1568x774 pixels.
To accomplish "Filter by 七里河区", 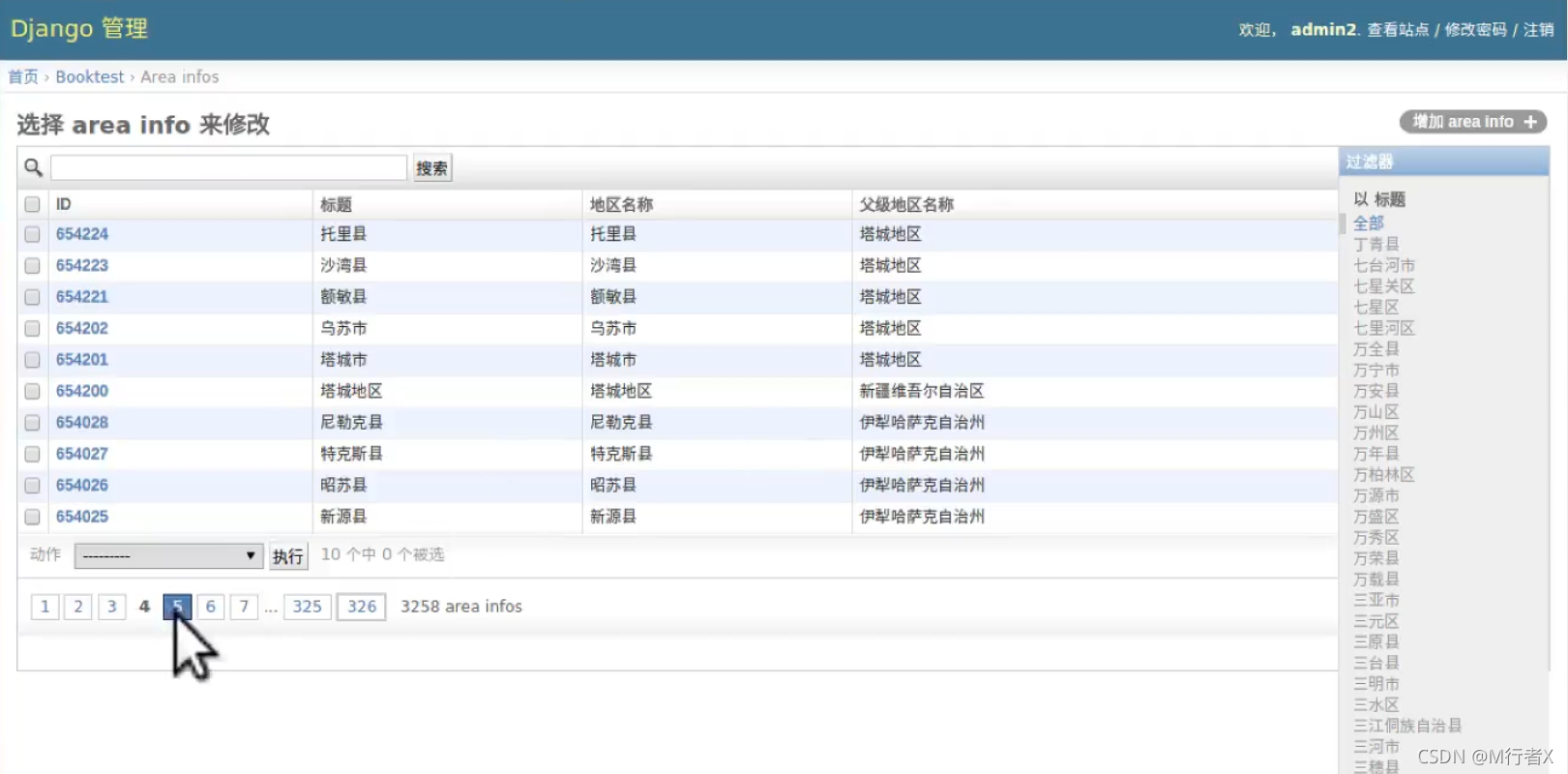I will pyautogui.click(x=1384, y=328).
